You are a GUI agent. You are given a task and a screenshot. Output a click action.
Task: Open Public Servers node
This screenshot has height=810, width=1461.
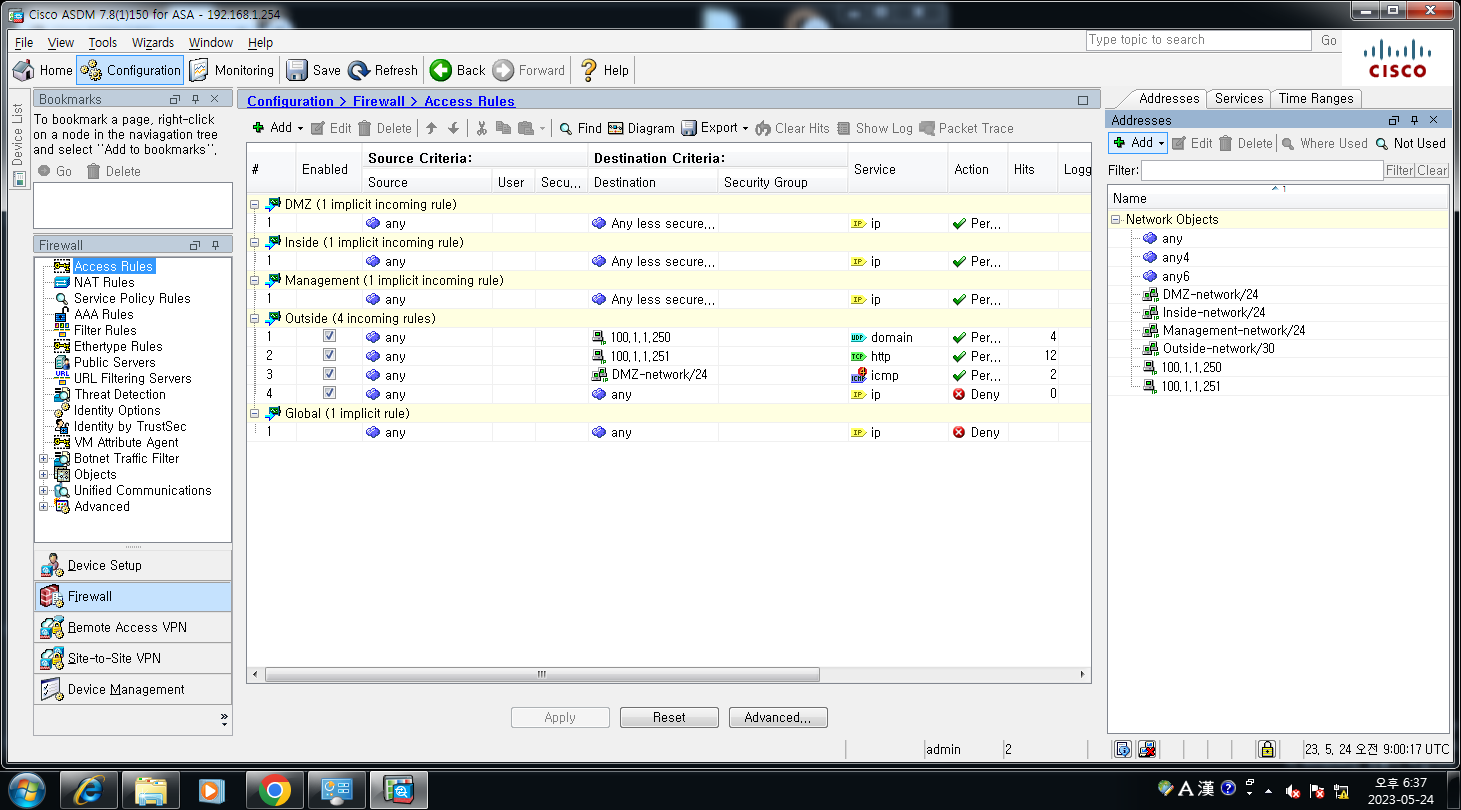pos(115,362)
